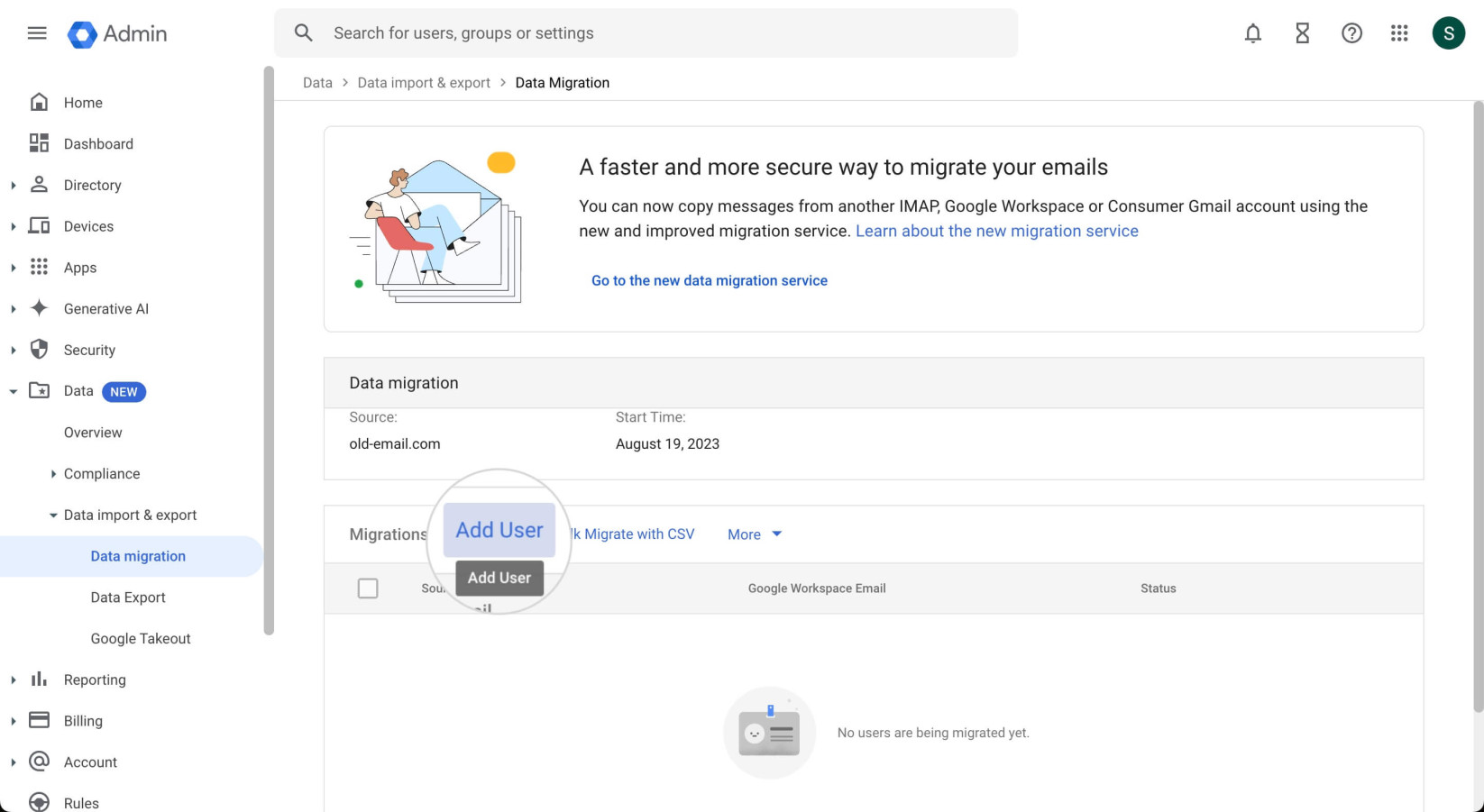Expand the Compliance section
1484x812 pixels.
point(52,473)
